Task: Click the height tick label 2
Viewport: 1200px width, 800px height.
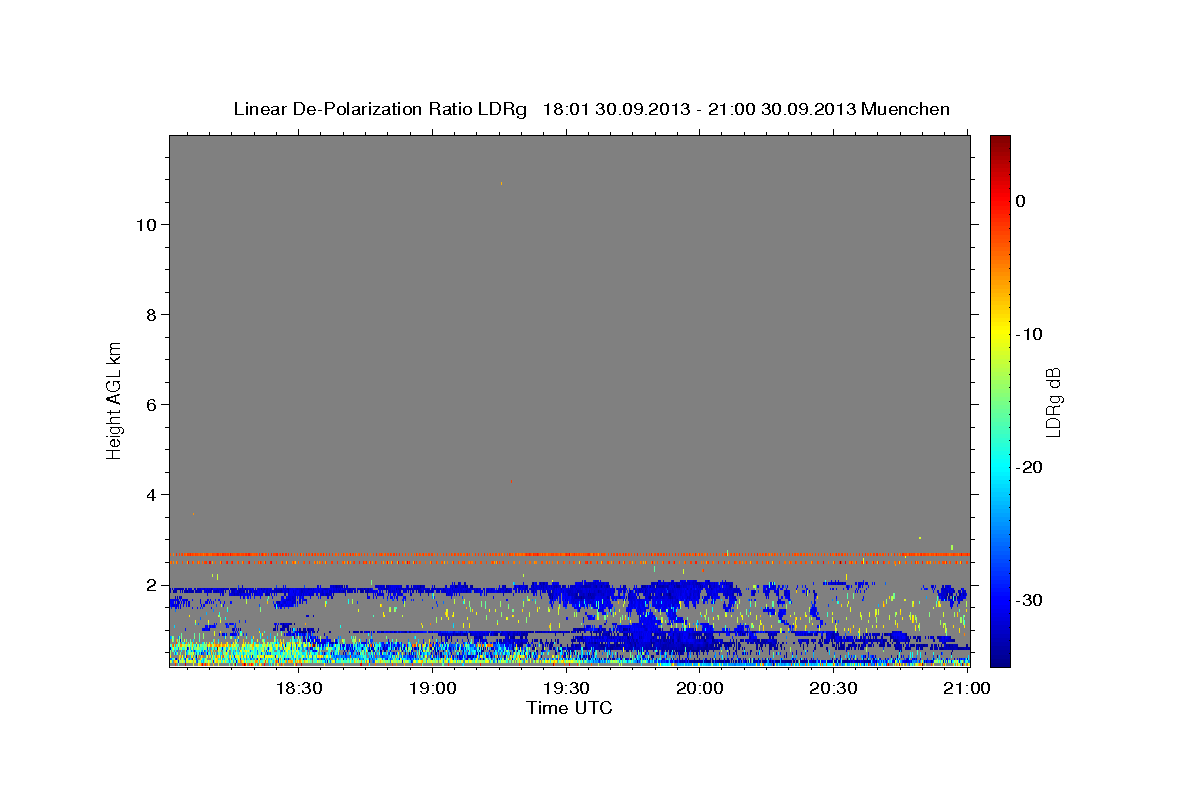Action: click(x=151, y=585)
